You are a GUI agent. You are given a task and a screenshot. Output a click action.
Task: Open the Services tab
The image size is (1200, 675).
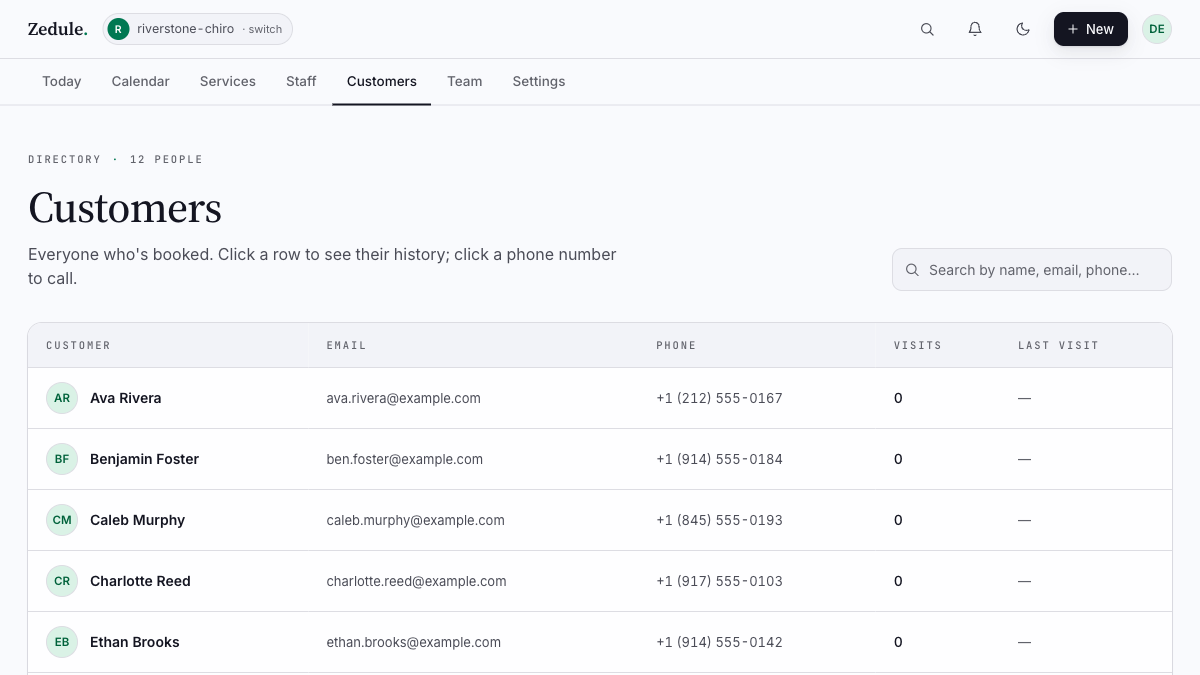coord(228,81)
